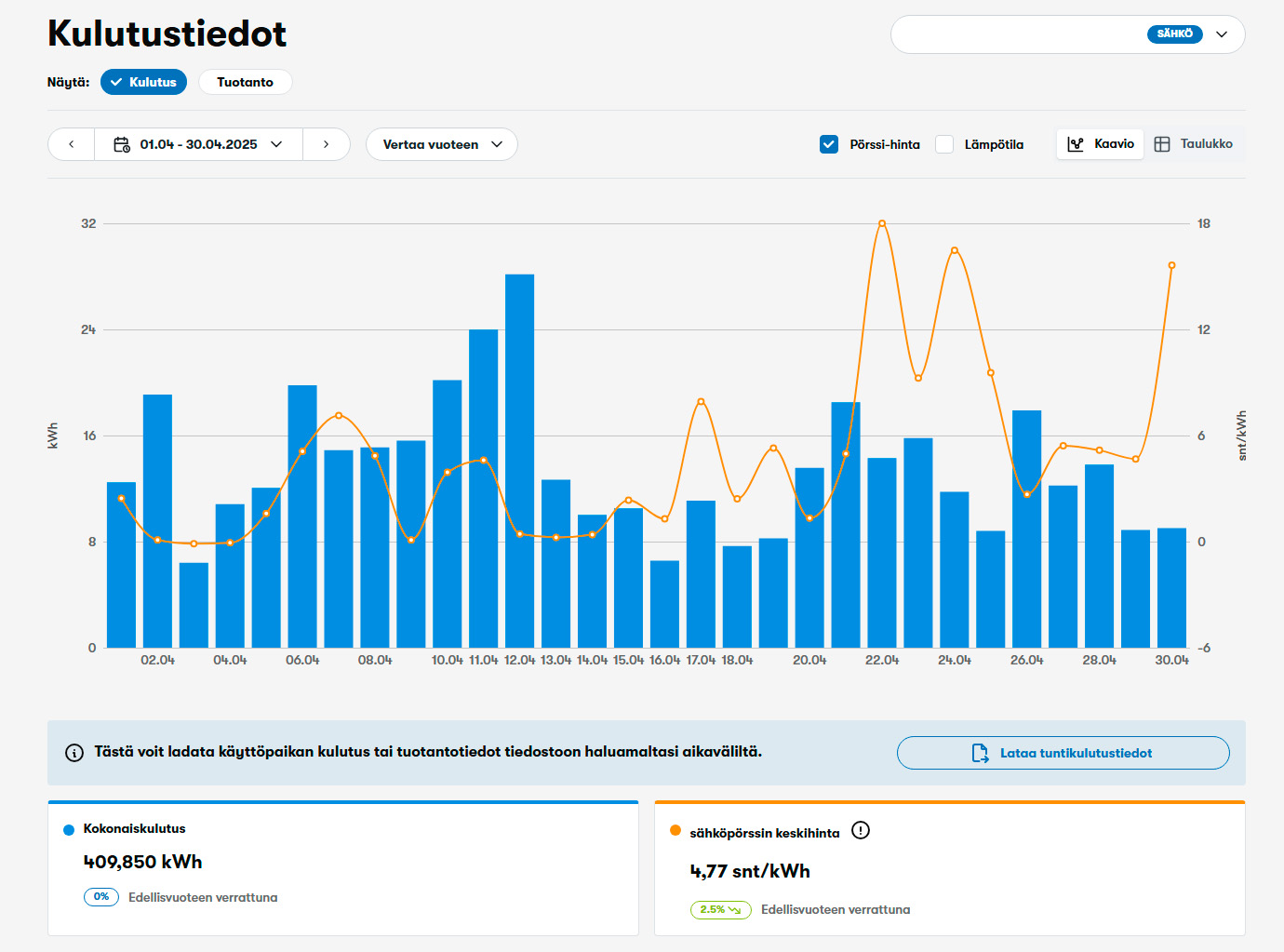The image size is (1284, 952).
Task: Click the file download icon
Action: [980, 753]
